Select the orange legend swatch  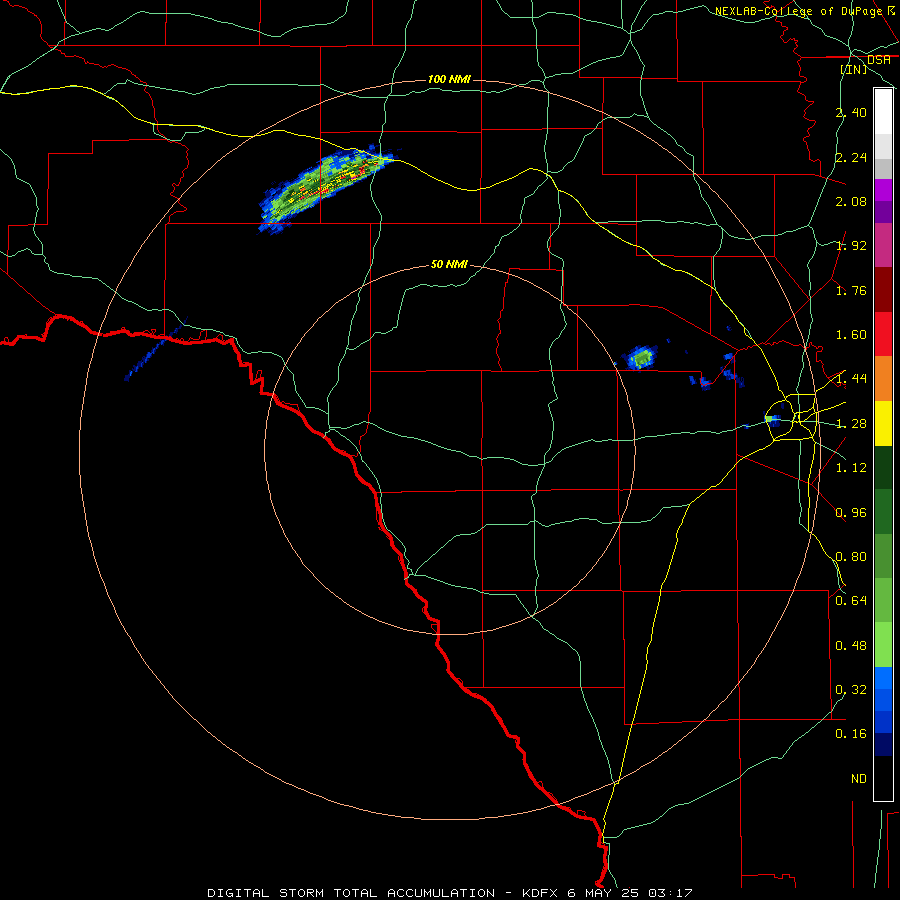(883, 378)
